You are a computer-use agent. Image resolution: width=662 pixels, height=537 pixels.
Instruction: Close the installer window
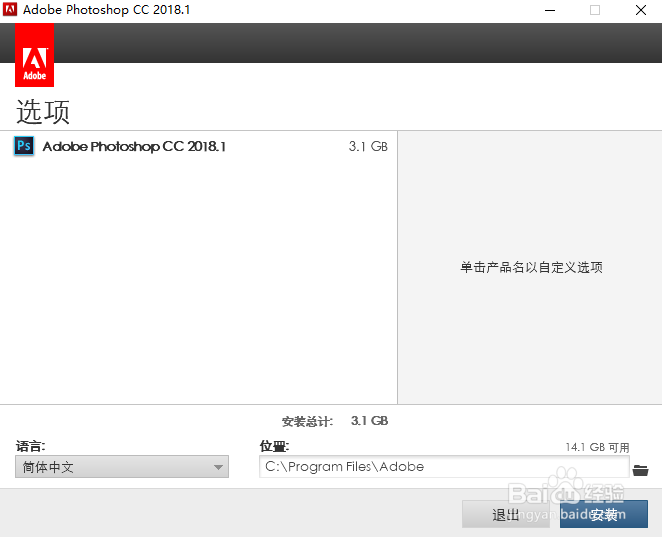coord(641,10)
